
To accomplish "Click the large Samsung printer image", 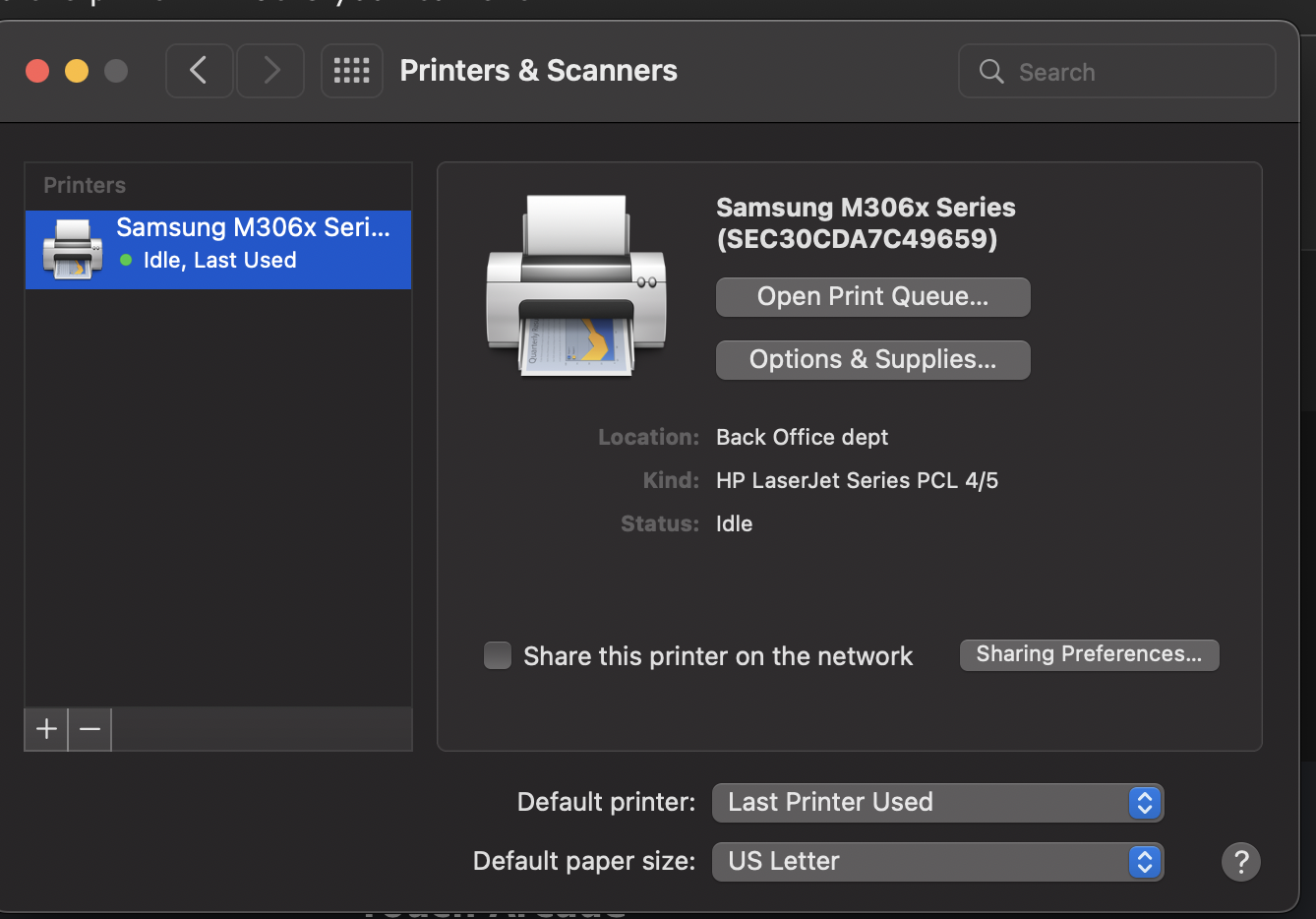I will coord(576,284).
